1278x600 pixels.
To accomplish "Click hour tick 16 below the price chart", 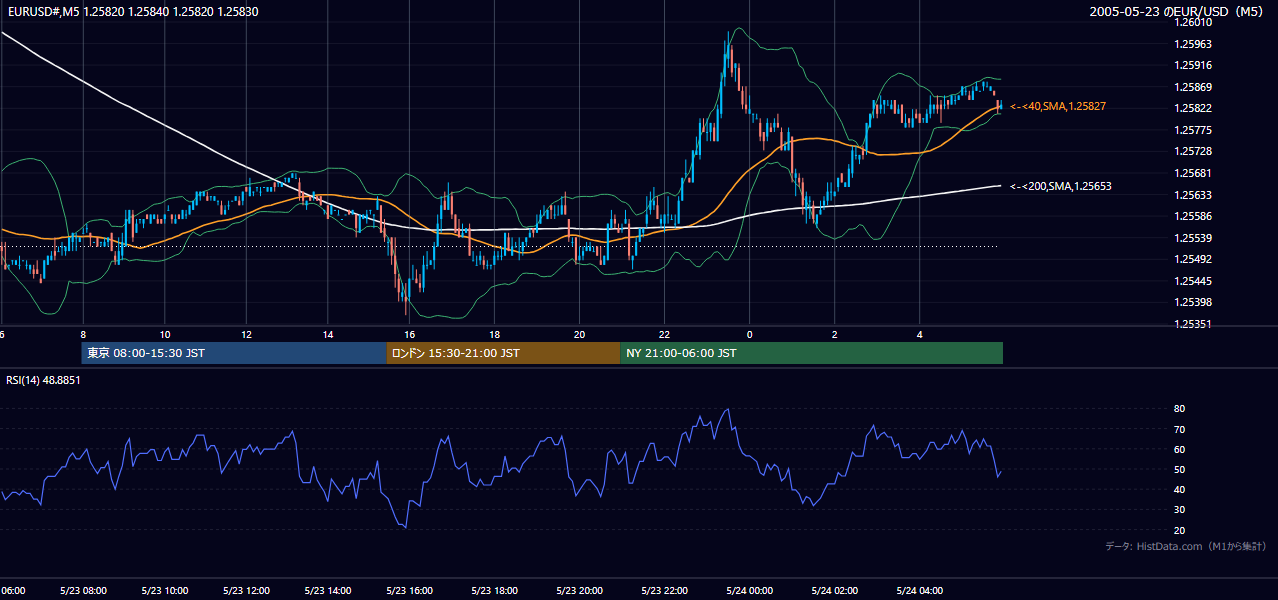I will click(x=410, y=334).
